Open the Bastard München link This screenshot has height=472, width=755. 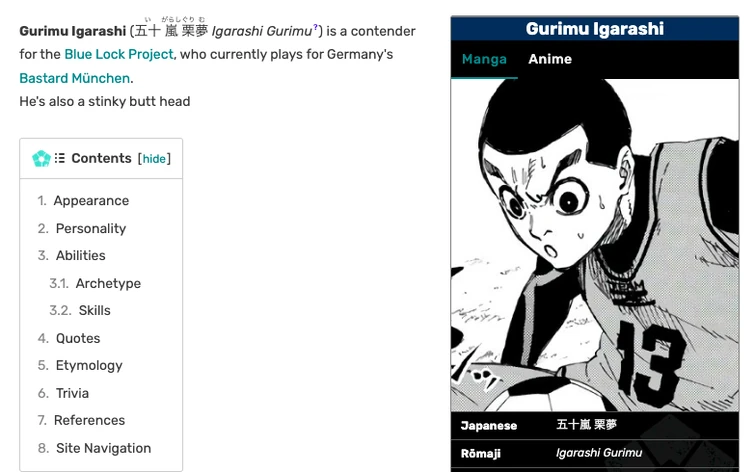75,78
